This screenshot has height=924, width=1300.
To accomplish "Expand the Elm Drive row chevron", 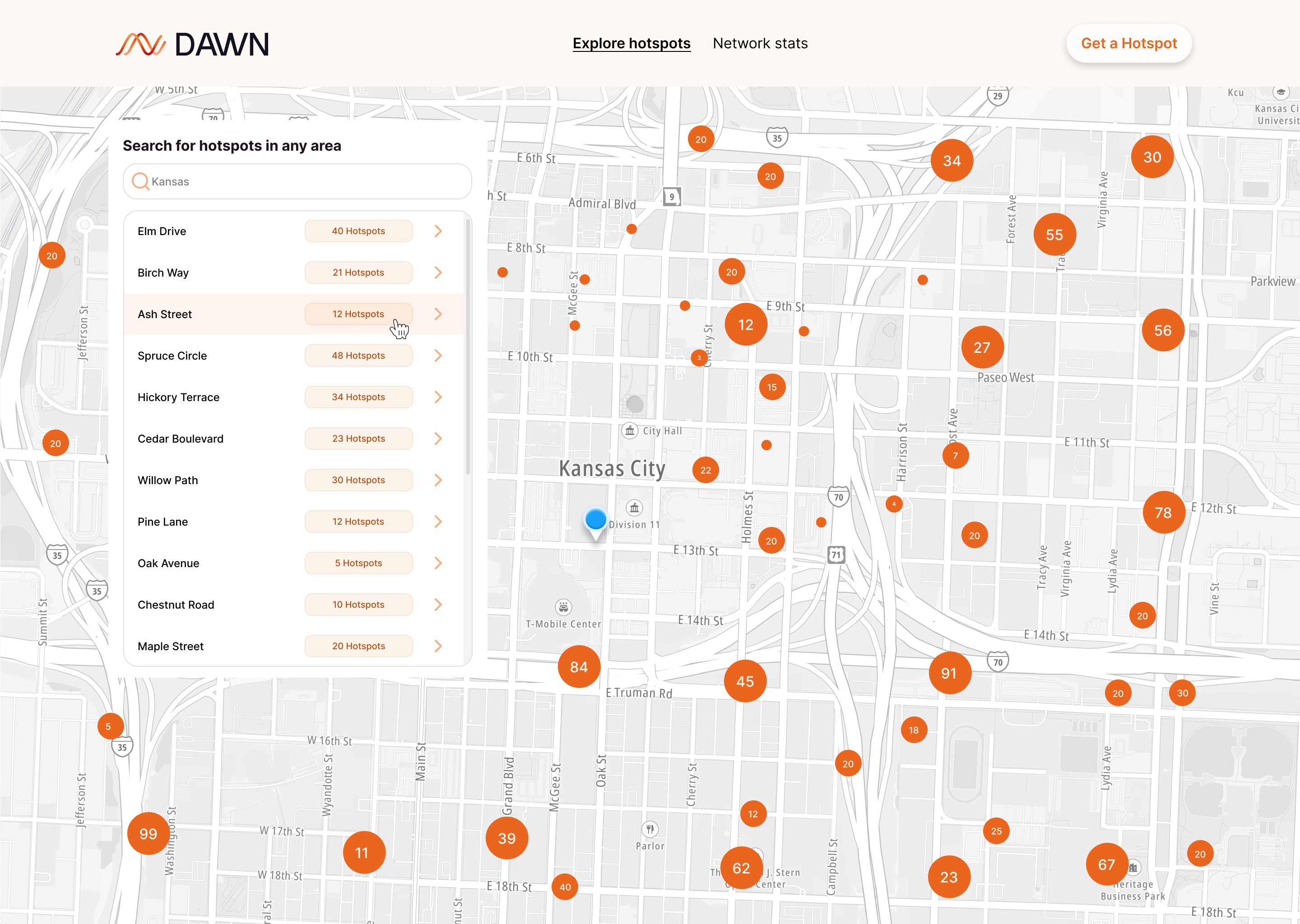I will [438, 231].
